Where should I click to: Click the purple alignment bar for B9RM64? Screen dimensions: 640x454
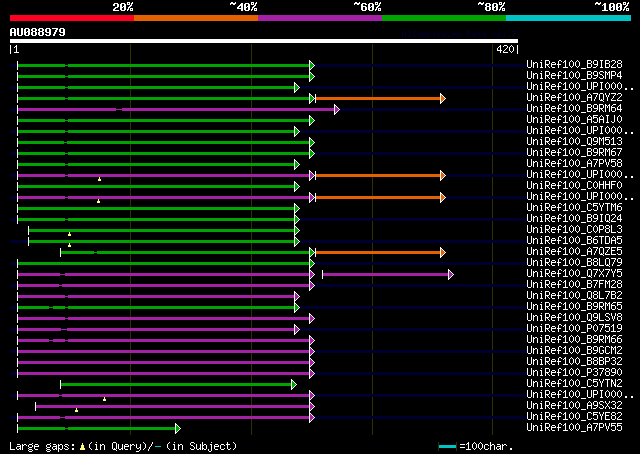tap(176, 109)
